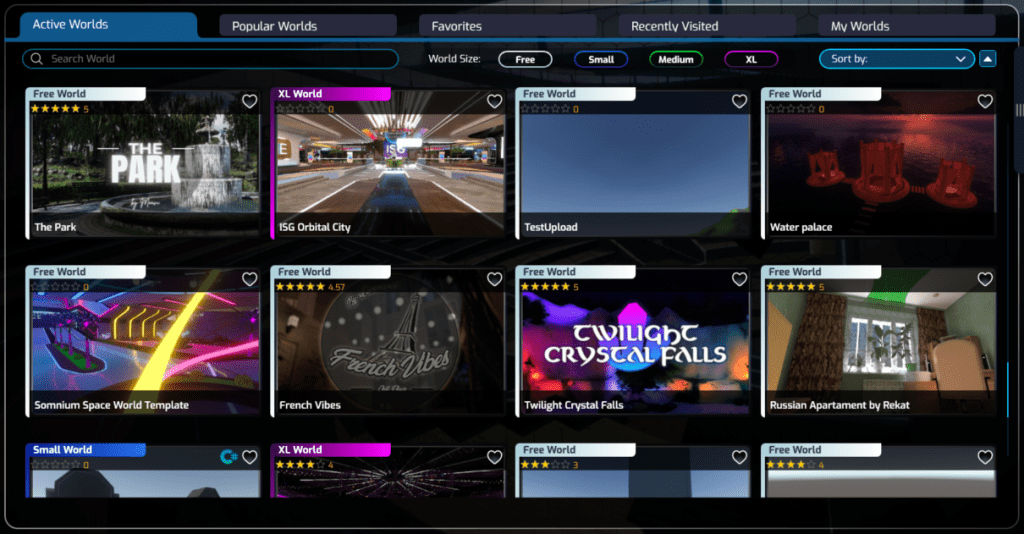Toggle the Free world size filter

(x=525, y=59)
